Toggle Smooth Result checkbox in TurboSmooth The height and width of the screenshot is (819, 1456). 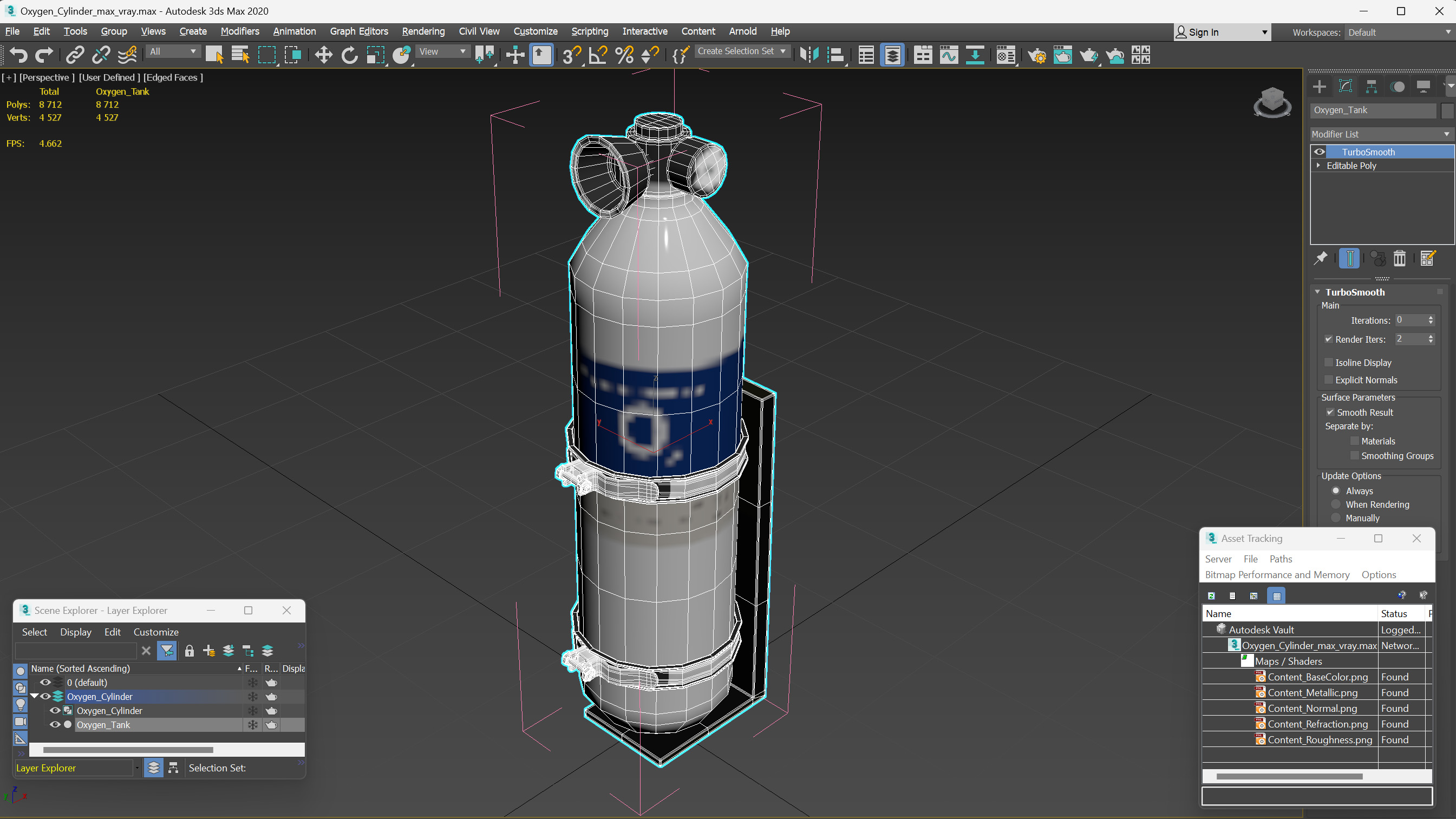pos(1331,412)
